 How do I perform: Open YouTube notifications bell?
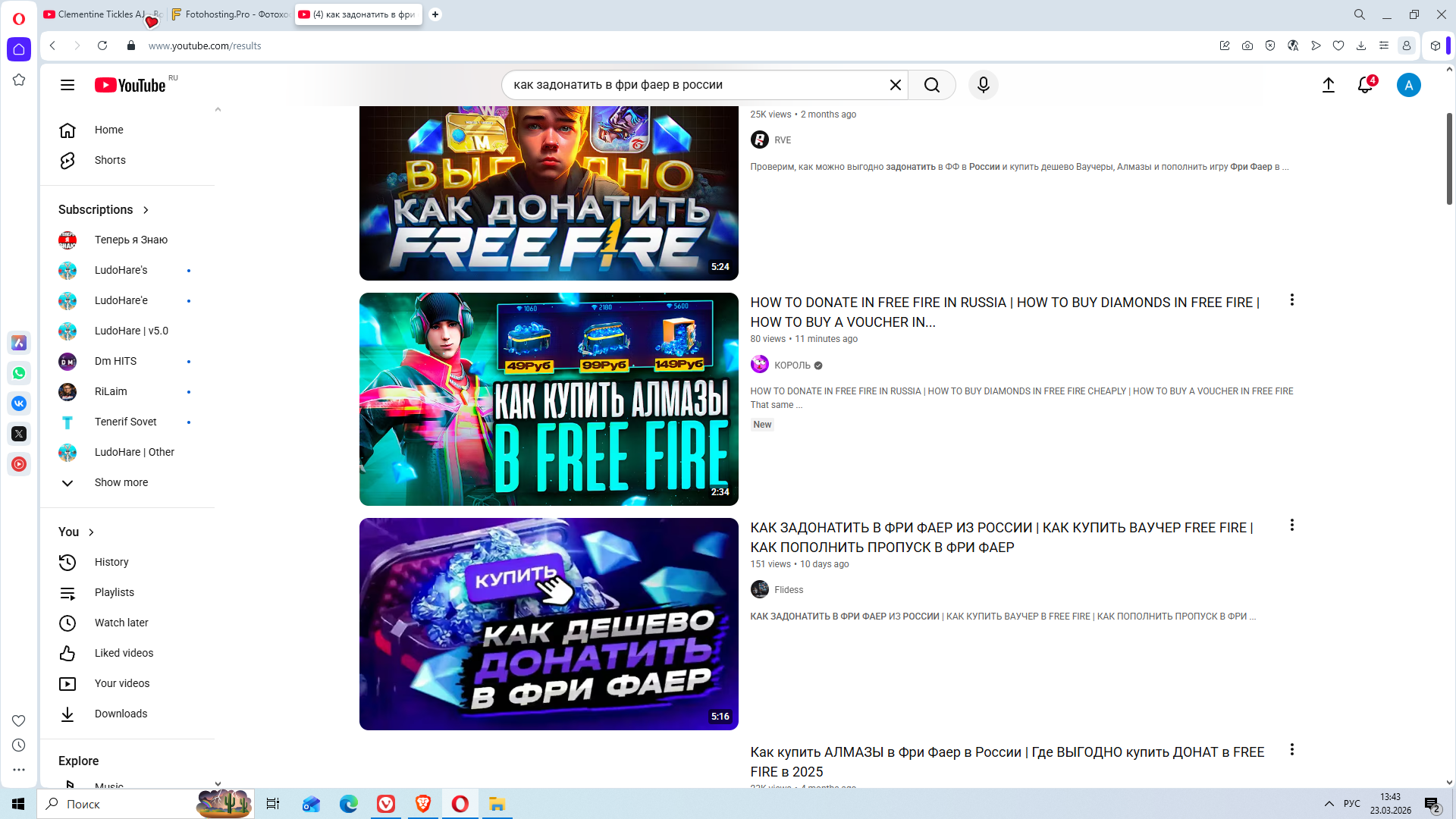[x=1365, y=85]
